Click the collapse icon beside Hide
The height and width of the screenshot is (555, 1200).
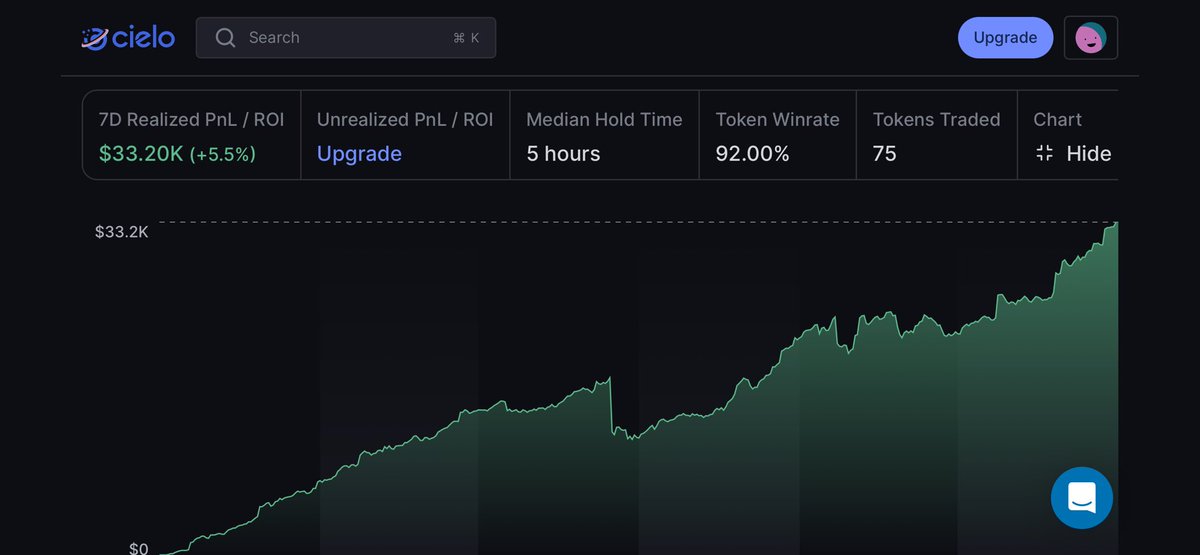coord(1045,154)
